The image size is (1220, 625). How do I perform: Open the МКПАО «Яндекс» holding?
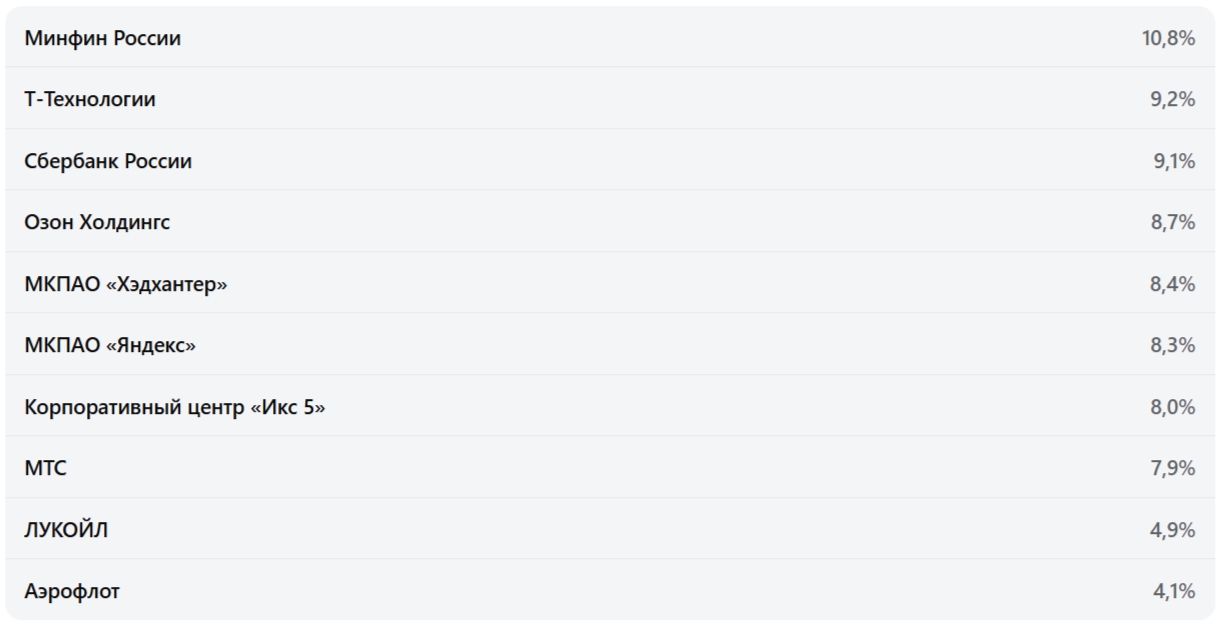110,345
